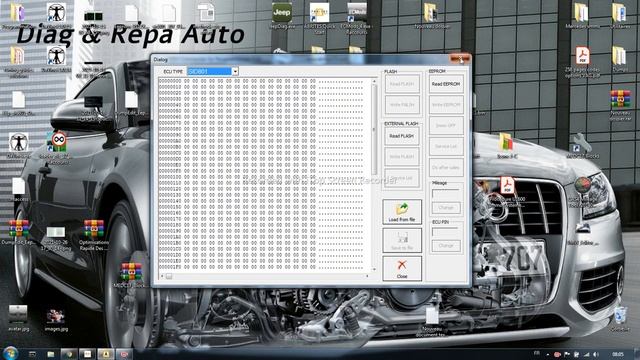Click the hex view scroll-down arrow
Viewport: 640px width, 360px height.
(x=374, y=269)
